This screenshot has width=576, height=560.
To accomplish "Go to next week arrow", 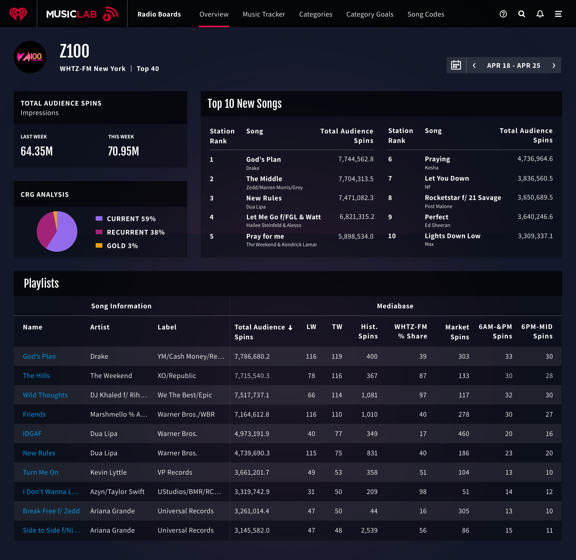I will pyautogui.click(x=554, y=65).
